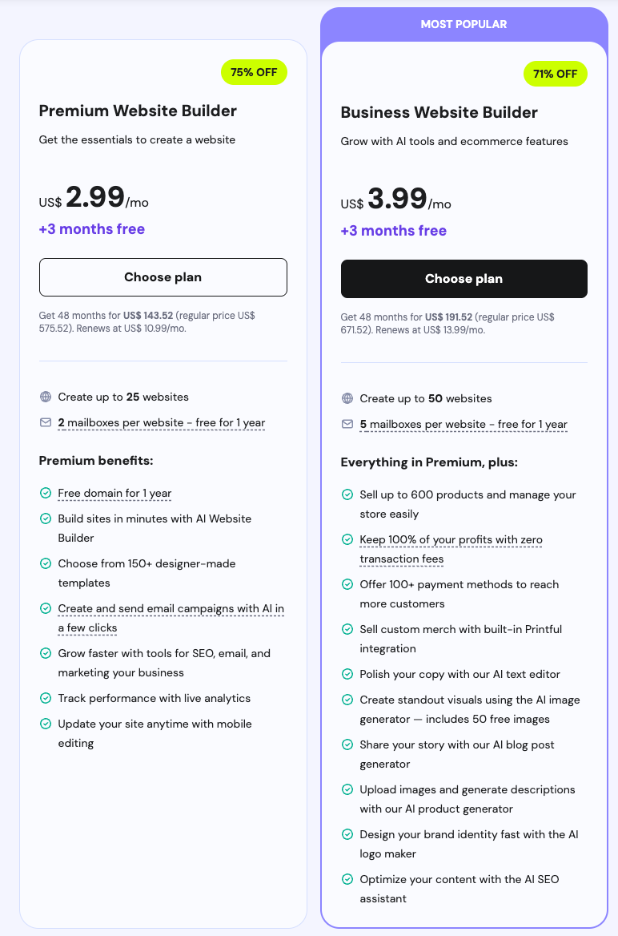Viewport: 618px width, 936px height.
Task: Click checkmark beside Polish your copy text
Action: tap(347, 674)
